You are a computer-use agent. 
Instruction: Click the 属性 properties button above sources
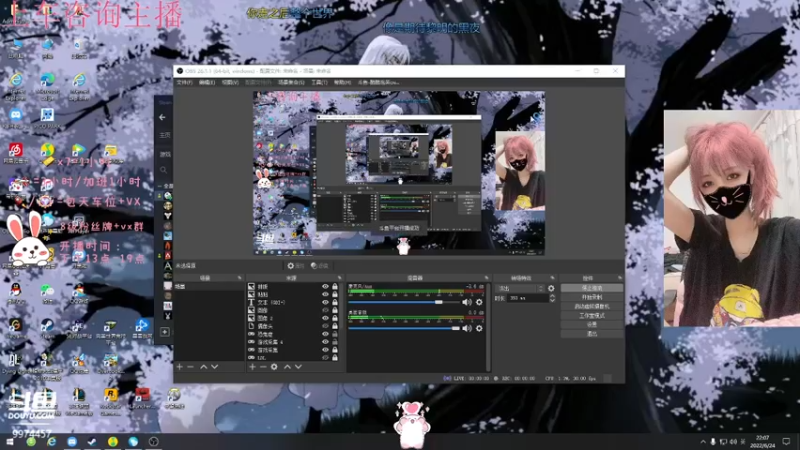[x=295, y=266]
